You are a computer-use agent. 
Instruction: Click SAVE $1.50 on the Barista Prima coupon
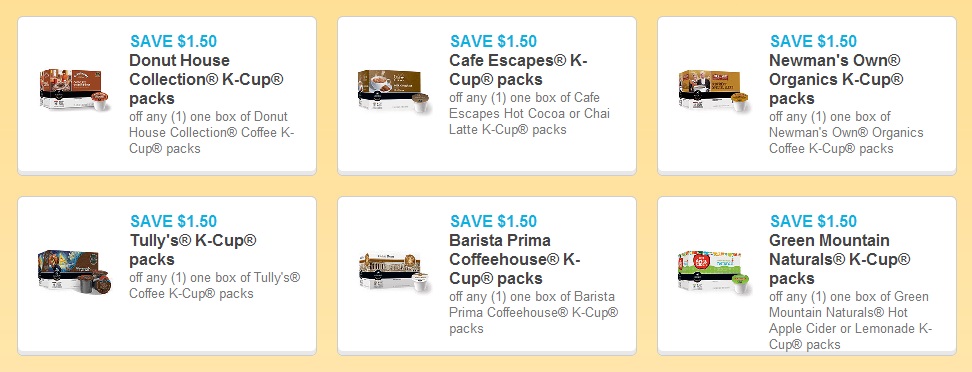point(493,221)
